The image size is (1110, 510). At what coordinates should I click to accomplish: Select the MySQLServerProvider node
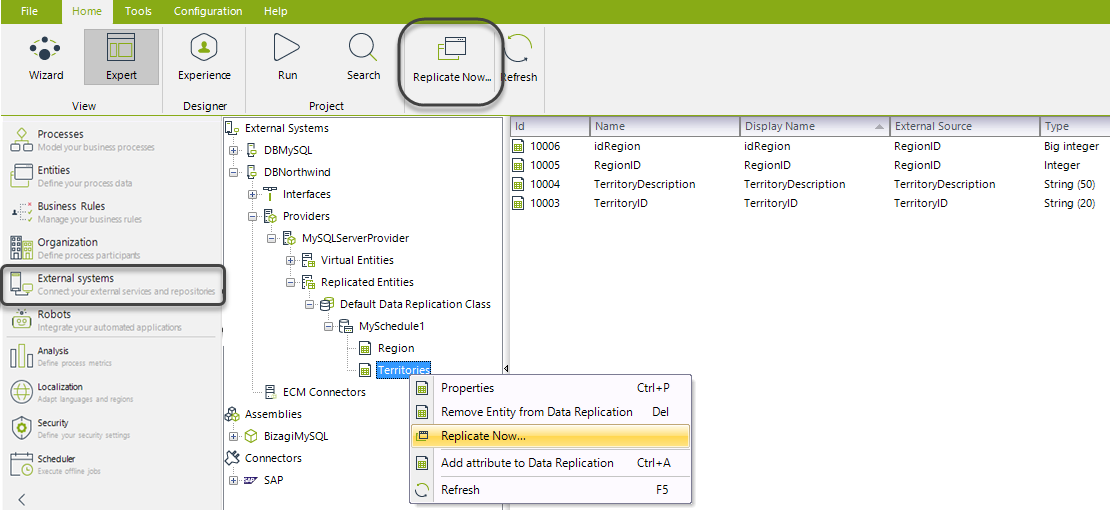[355, 238]
